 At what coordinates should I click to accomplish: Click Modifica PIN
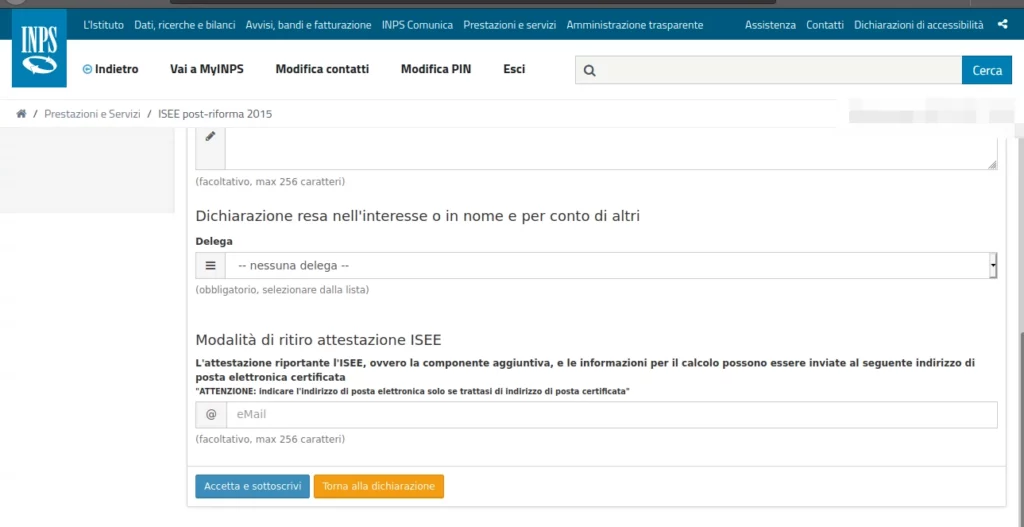436,69
